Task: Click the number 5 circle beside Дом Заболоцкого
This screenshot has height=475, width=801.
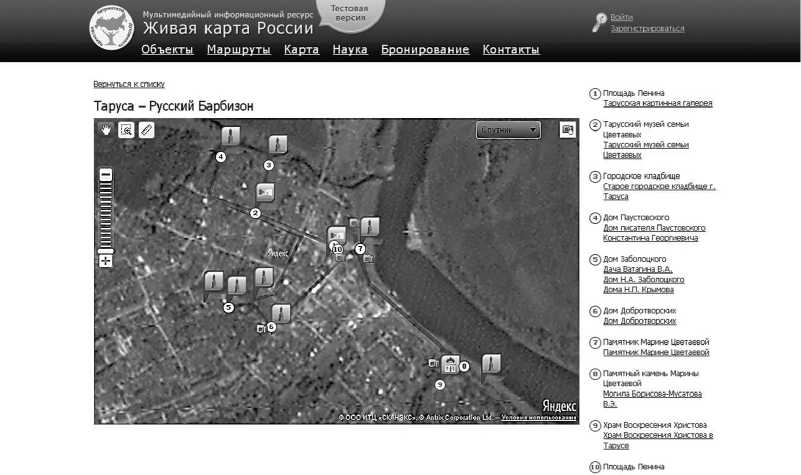Action: [x=595, y=259]
